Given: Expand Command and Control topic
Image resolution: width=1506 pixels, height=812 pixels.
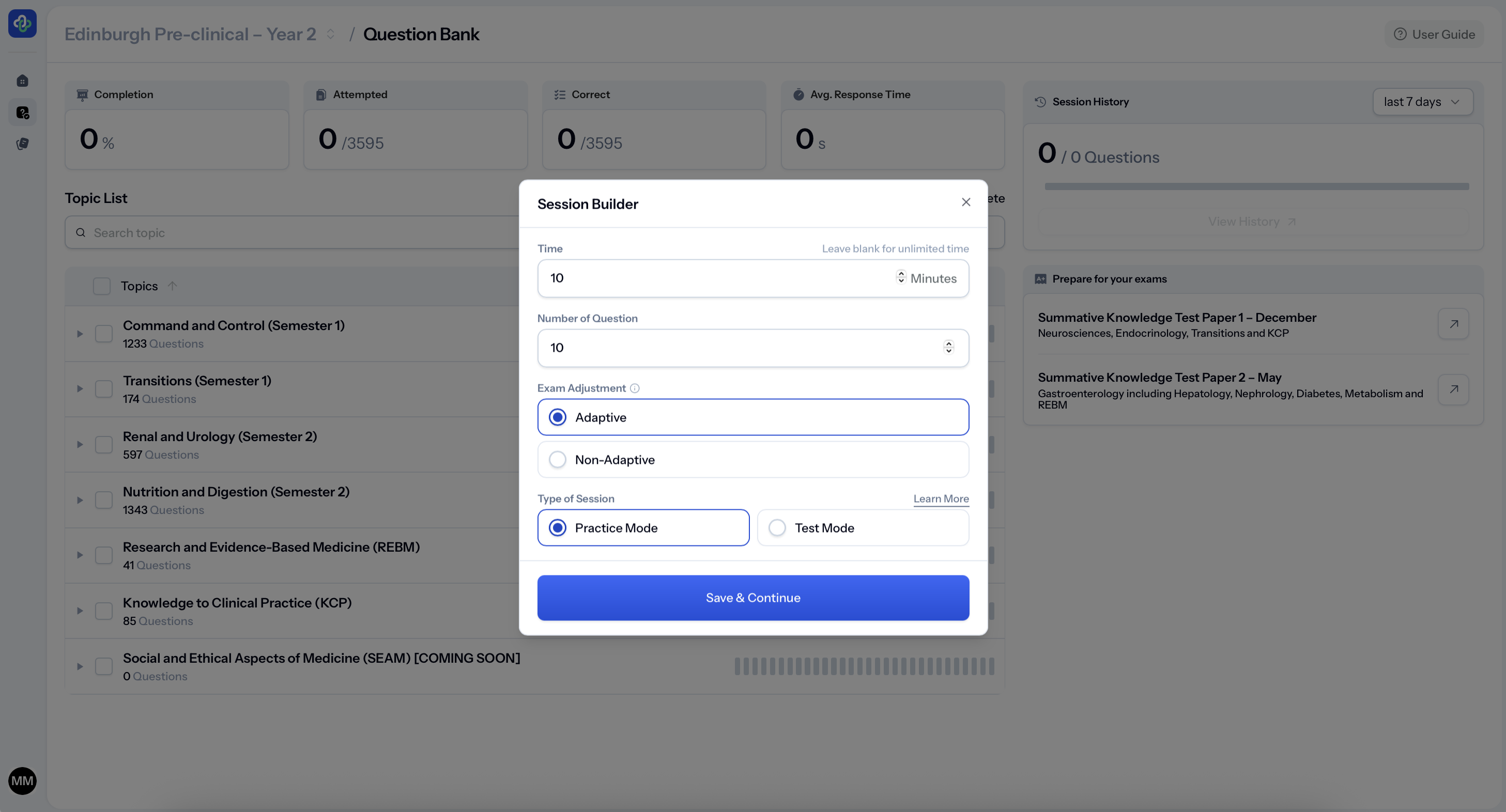Looking at the screenshot, I should click(80, 334).
